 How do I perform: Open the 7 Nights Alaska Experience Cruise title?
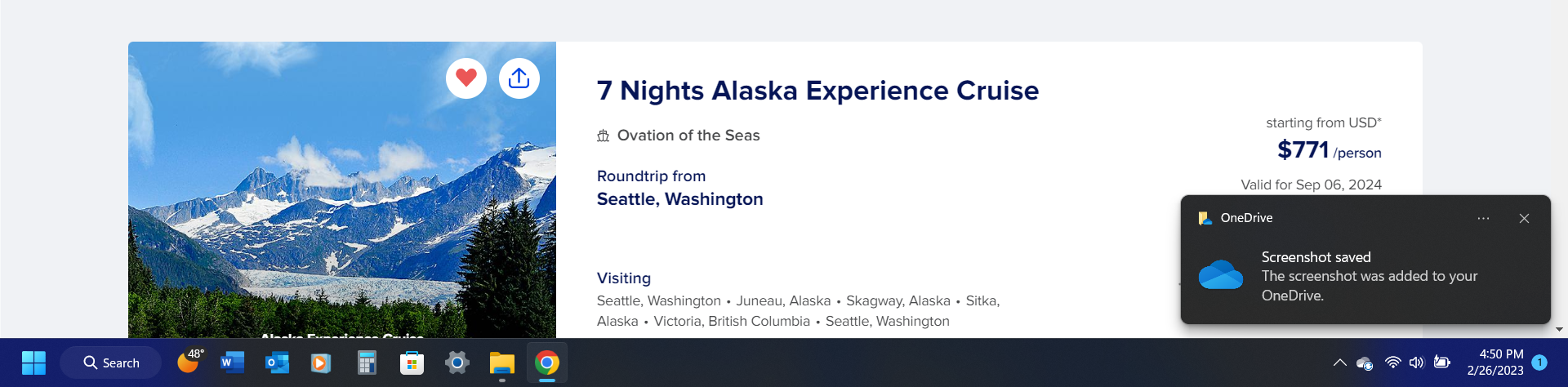coord(817,91)
